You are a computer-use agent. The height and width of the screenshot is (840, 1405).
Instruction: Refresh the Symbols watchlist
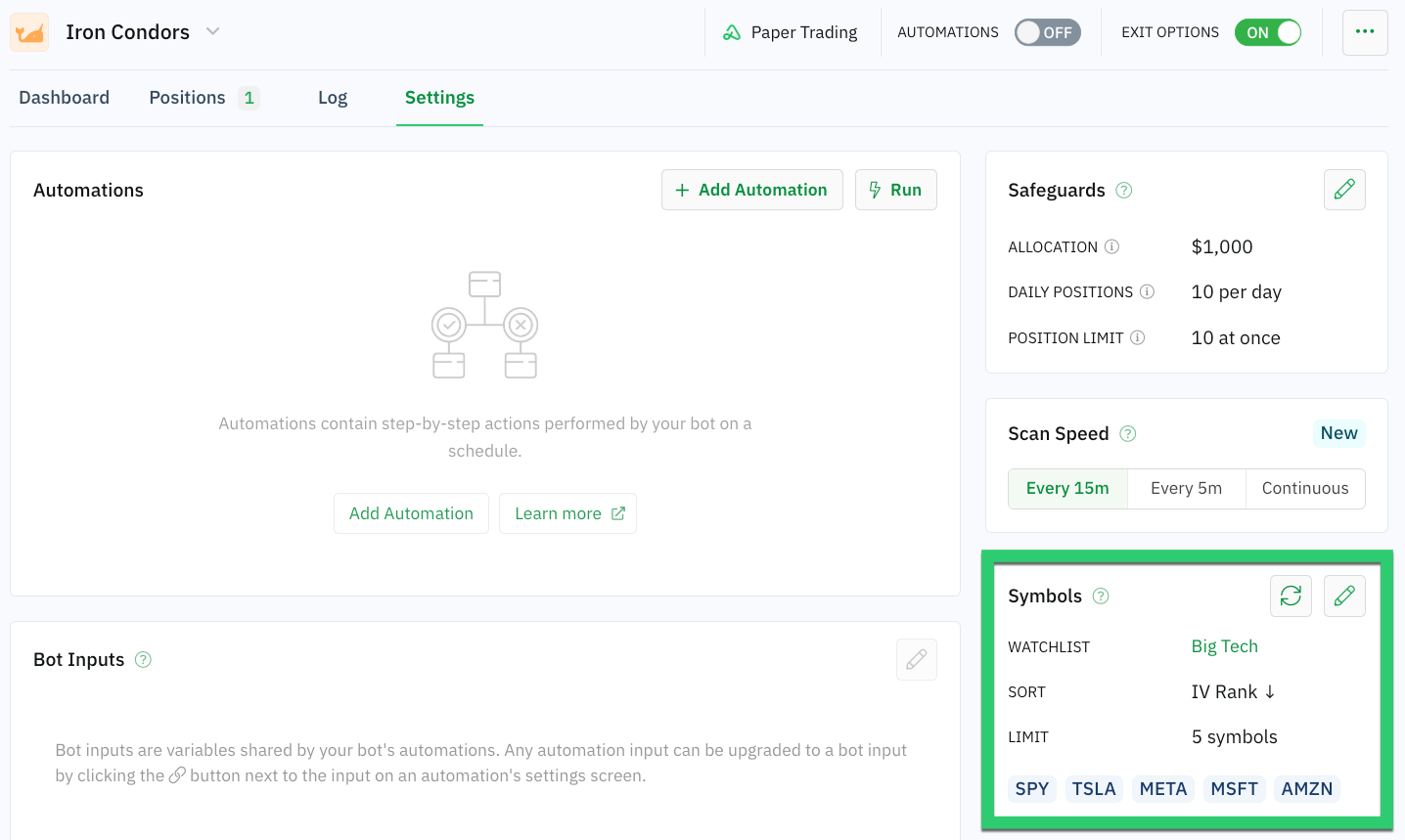(x=1291, y=596)
